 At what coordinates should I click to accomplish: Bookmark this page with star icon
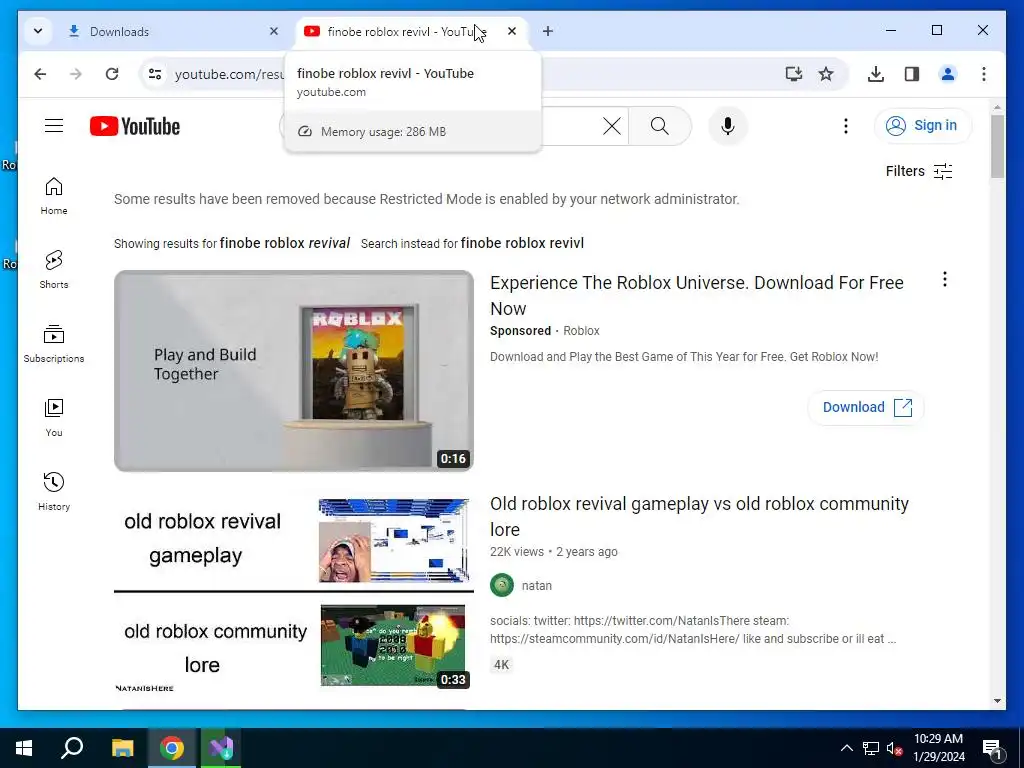[826, 74]
